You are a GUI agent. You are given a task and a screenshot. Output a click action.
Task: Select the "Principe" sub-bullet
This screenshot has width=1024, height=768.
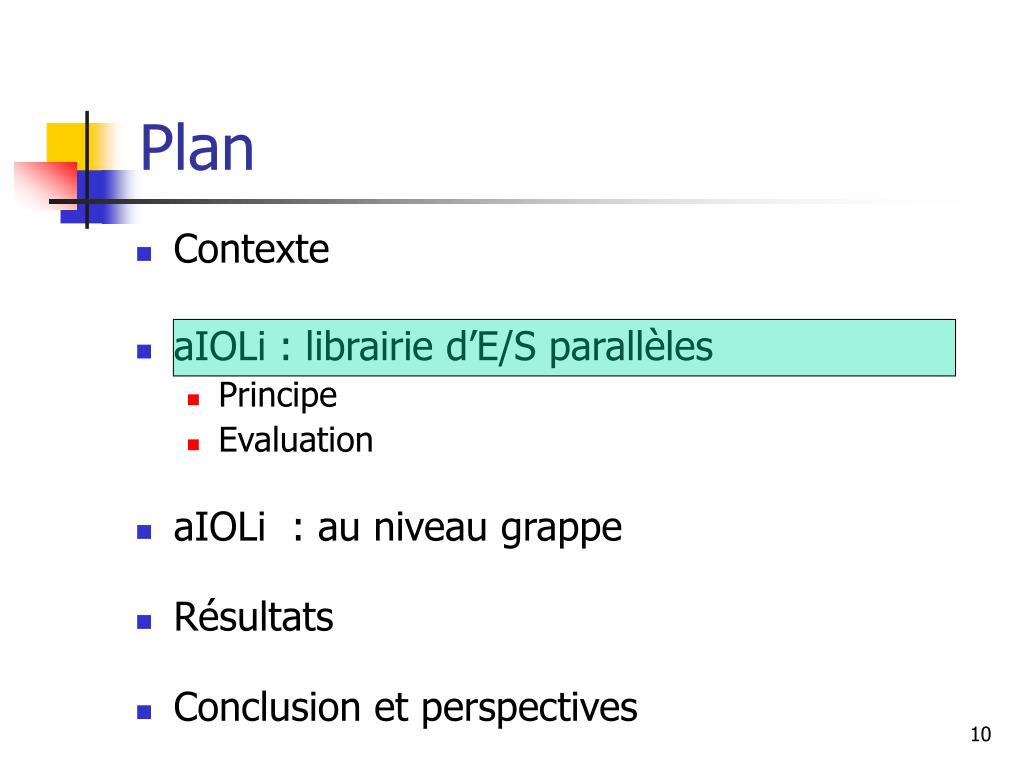point(278,395)
